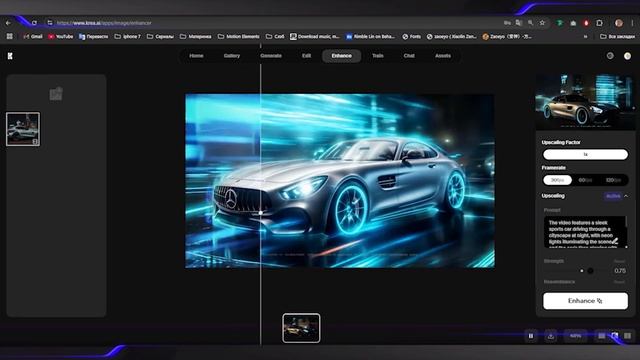Select the single view layout icon
The width and height of the screenshot is (640, 360).
602,336
